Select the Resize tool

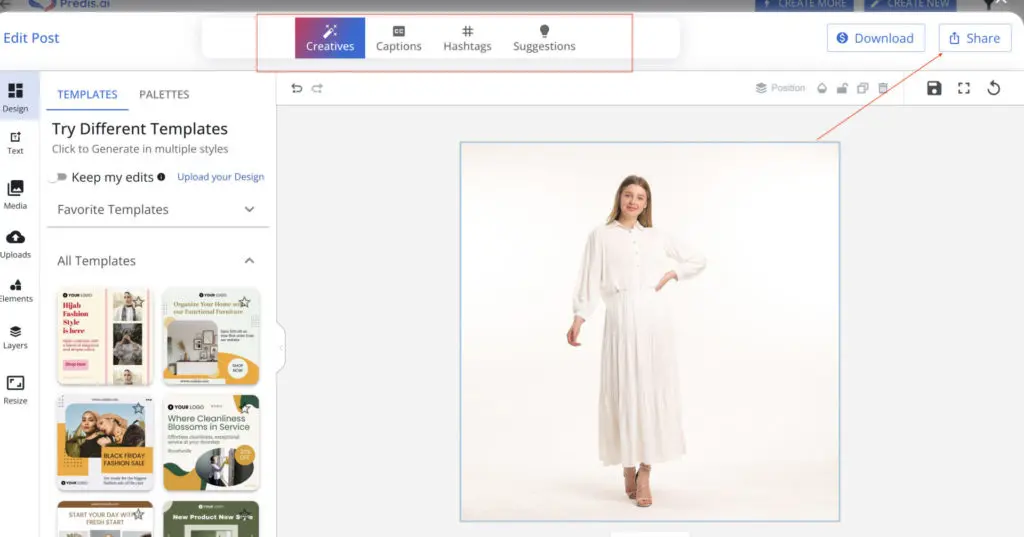[x=15, y=390]
